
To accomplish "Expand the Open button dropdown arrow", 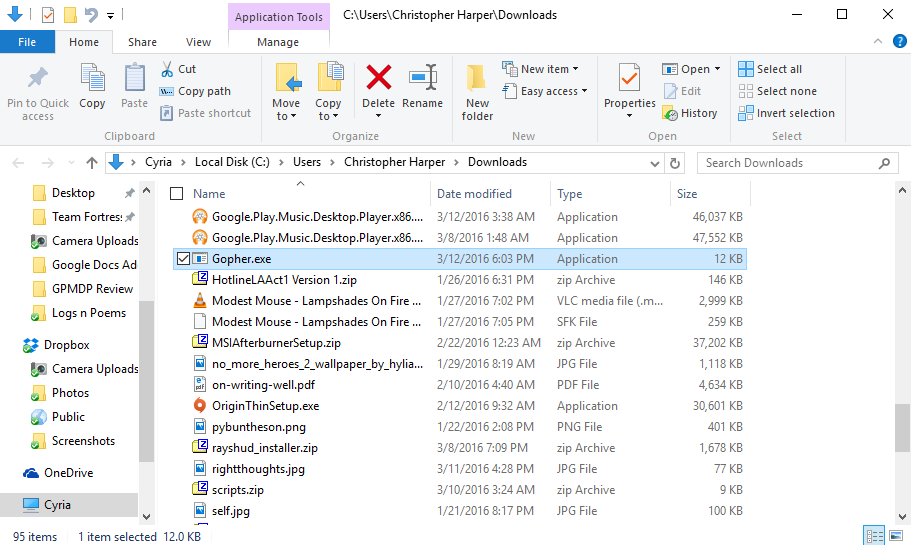I will [718, 69].
